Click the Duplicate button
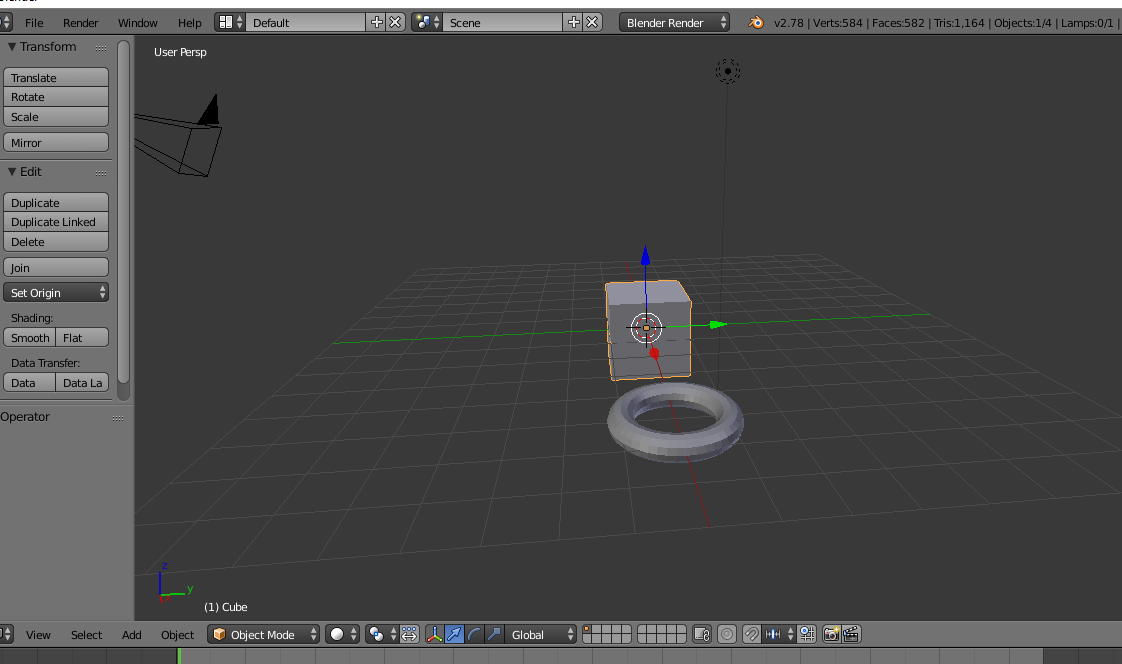The width and height of the screenshot is (1122, 664). [56, 202]
